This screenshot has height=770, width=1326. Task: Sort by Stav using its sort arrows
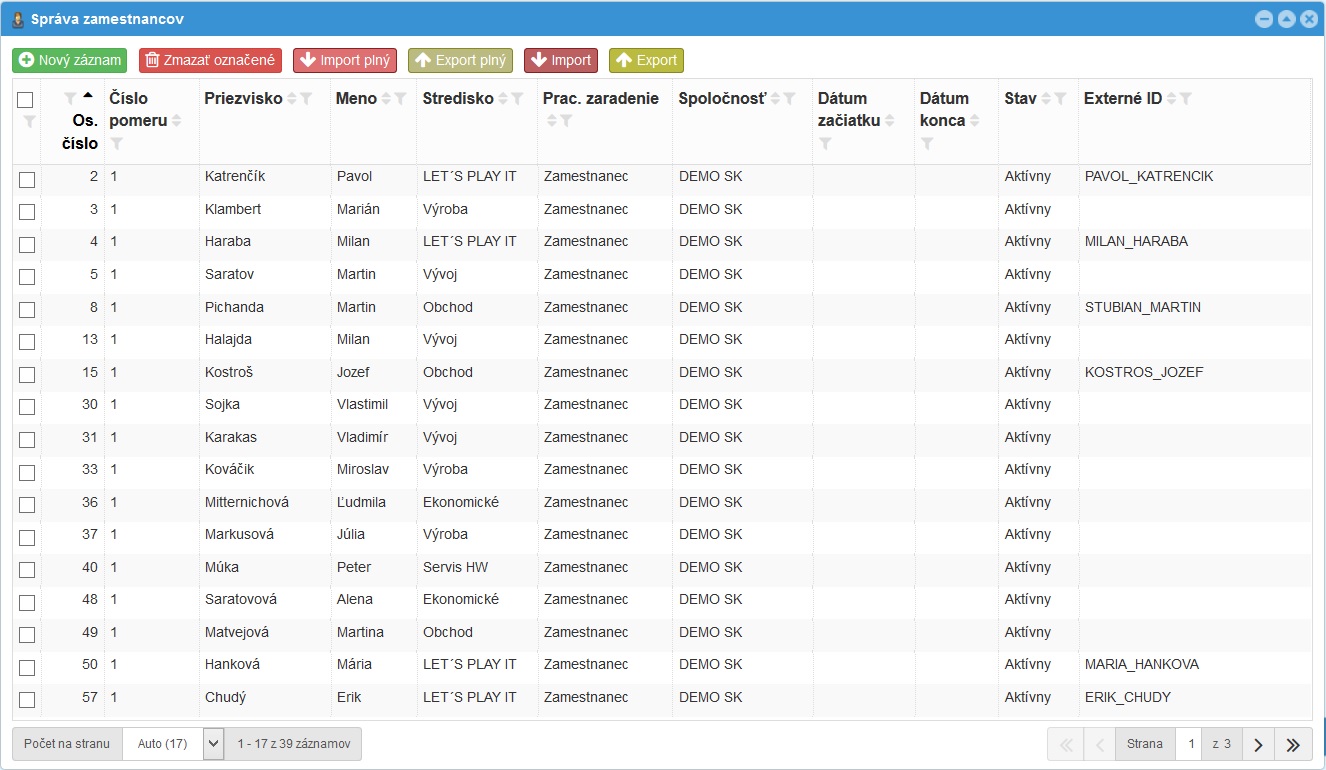pyautogui.click(x=1046, y=99)
